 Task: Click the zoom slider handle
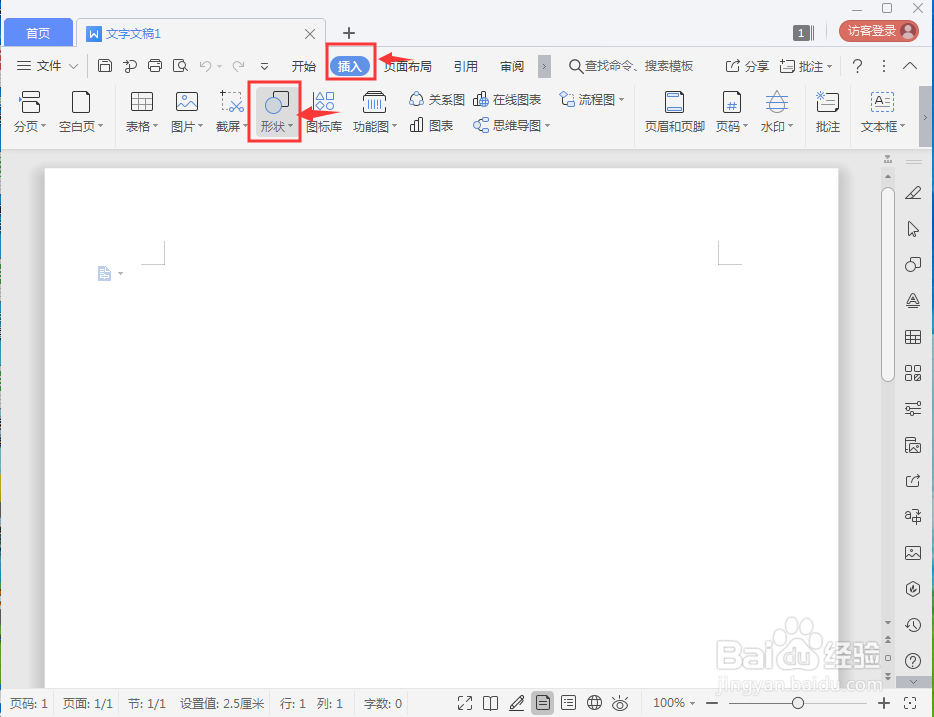798,703
